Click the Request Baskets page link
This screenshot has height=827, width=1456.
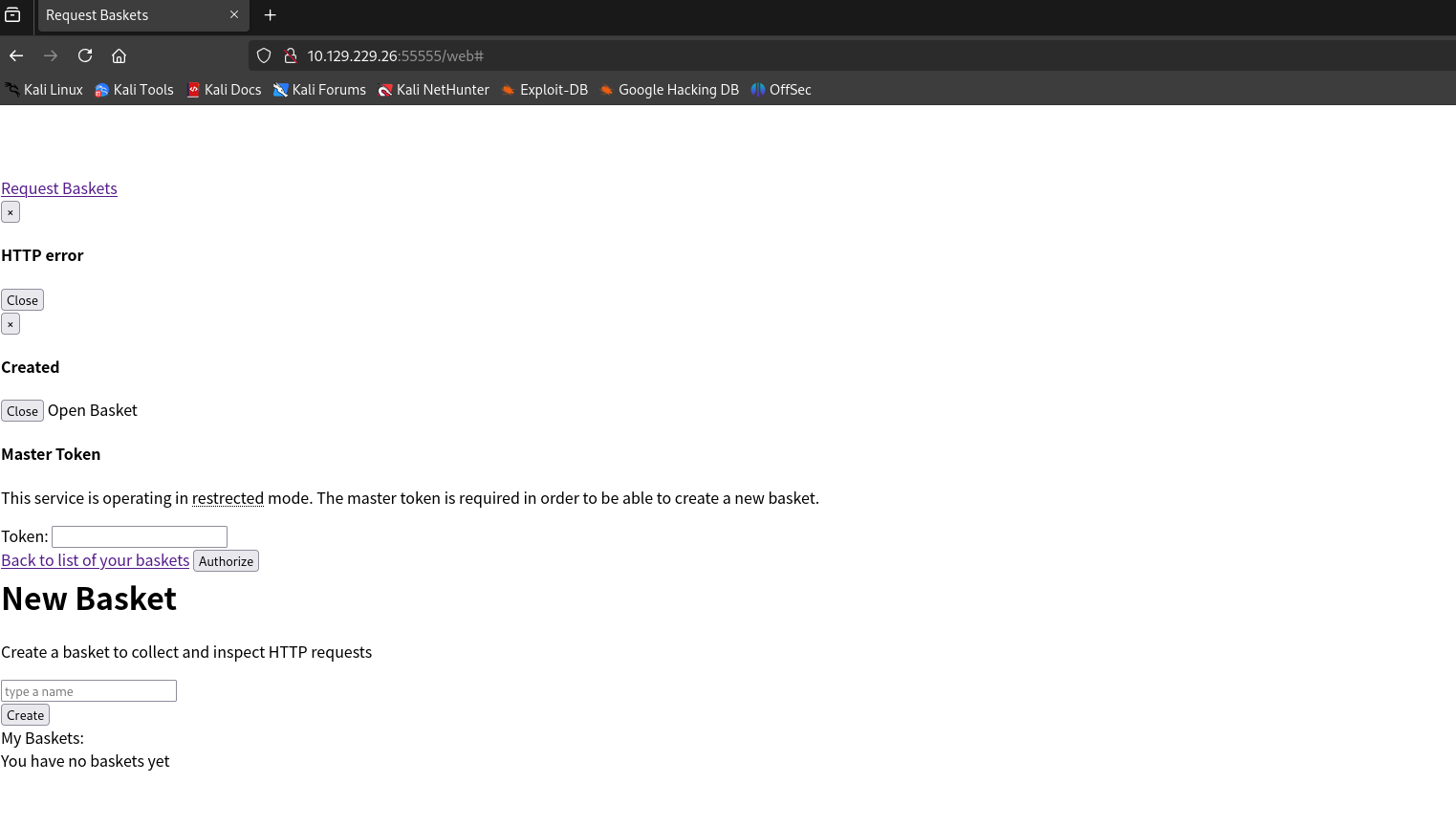pyautogui.click(x=59, y=188)
